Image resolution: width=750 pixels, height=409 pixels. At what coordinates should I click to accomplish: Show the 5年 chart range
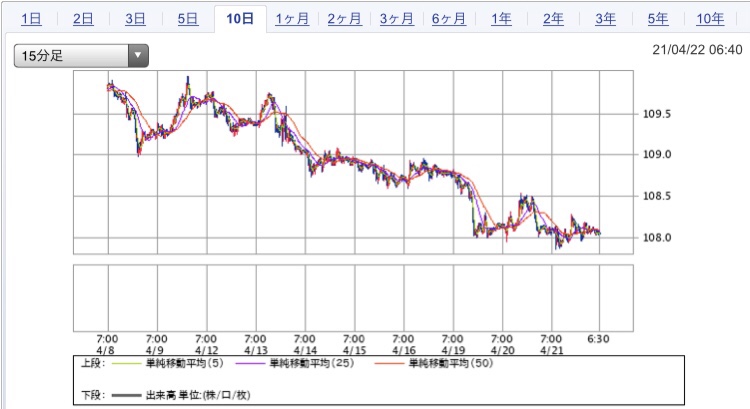(x=658, y=19)
